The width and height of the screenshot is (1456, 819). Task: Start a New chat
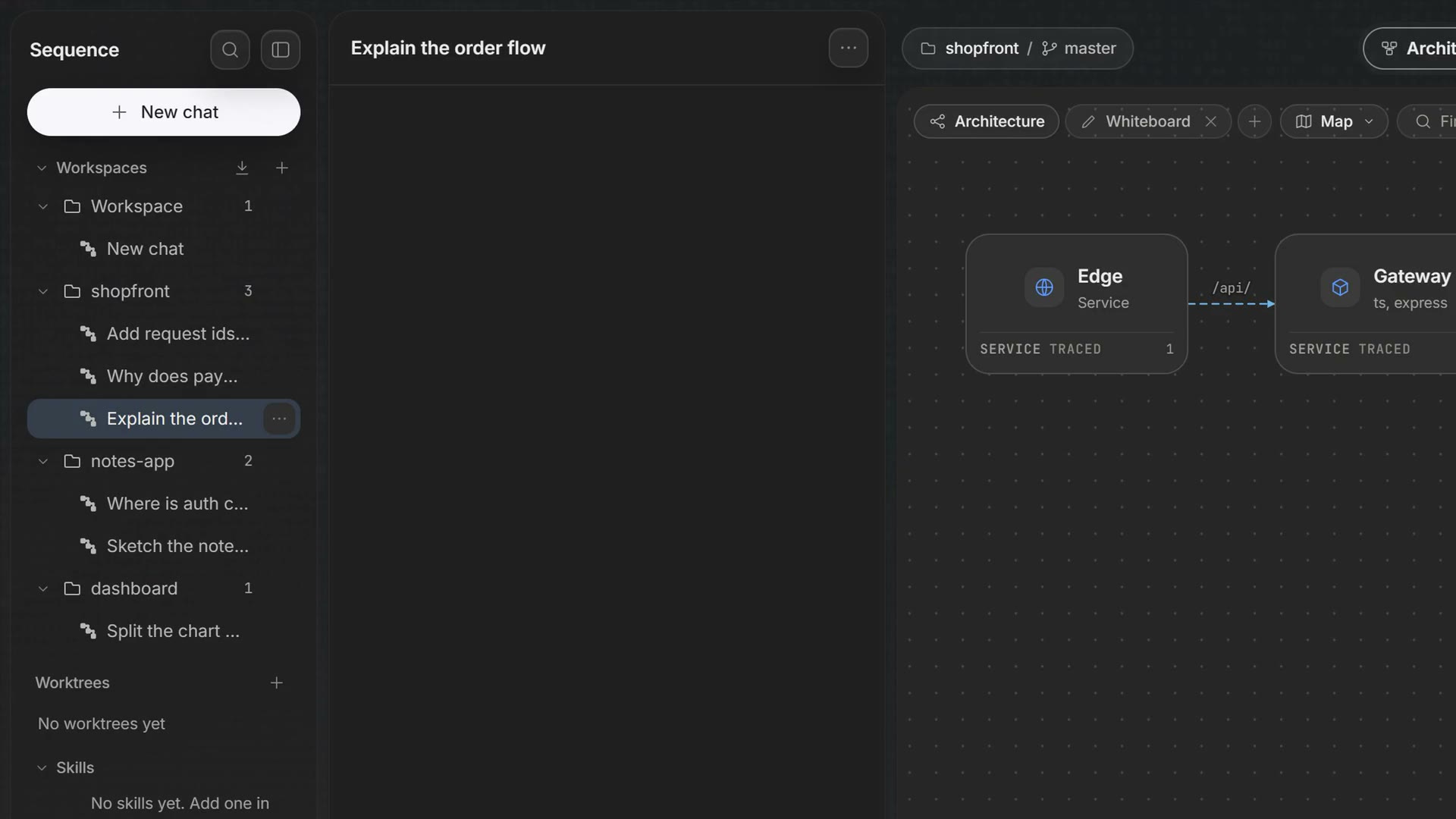coord(164,112)
